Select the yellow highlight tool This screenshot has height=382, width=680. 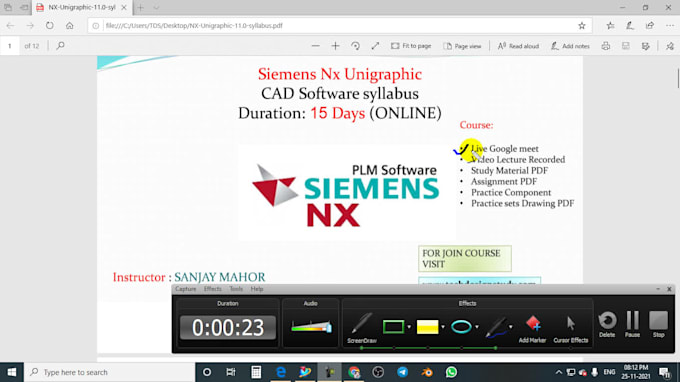click(x=428, y=326)
